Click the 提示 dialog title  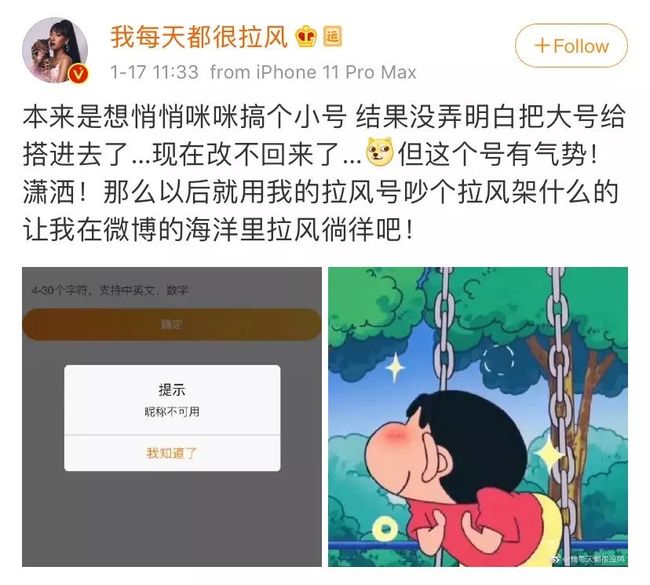(x=172, y=390)
